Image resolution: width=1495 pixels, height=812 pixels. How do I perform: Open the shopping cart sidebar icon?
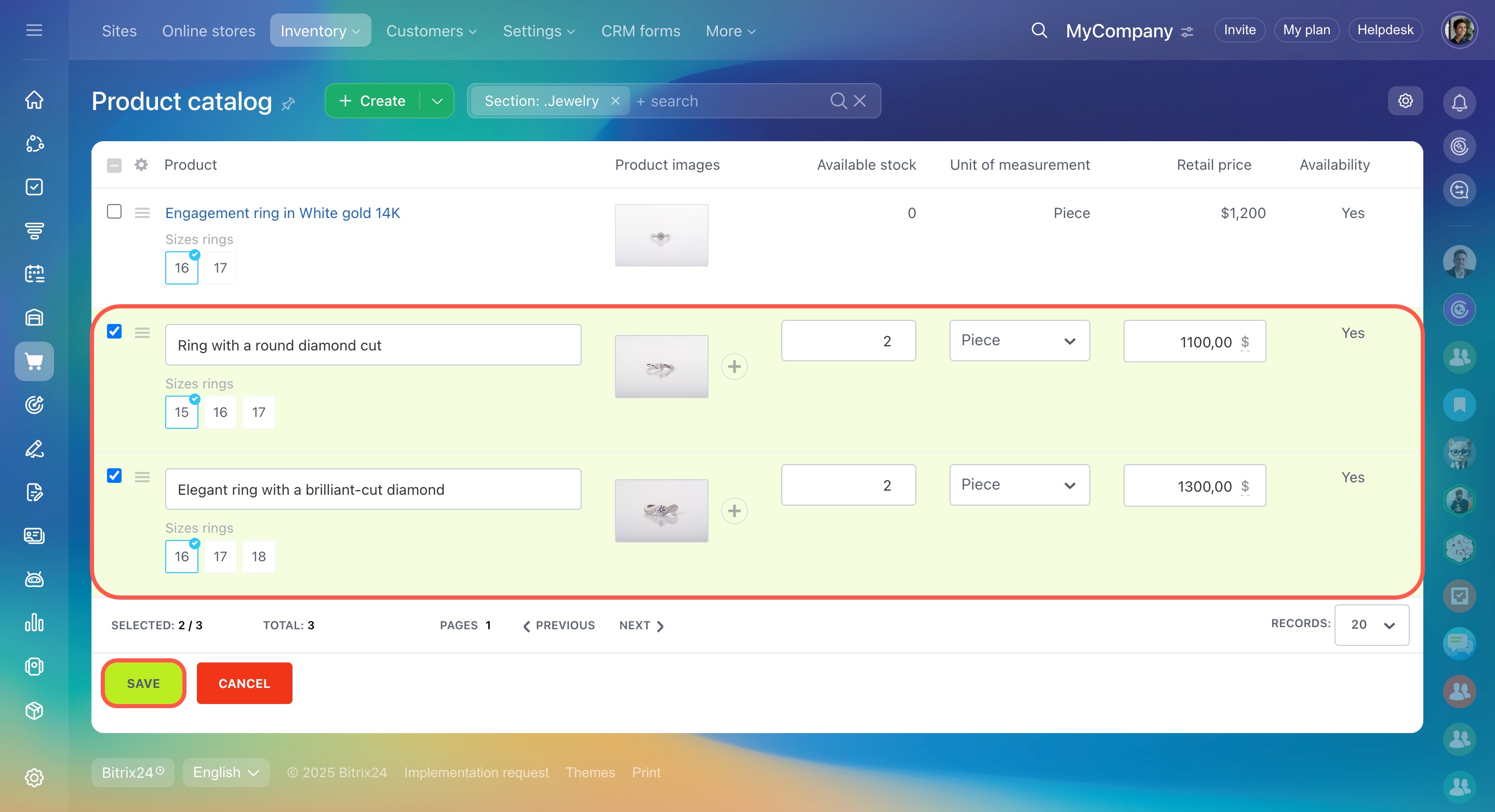(34, 361)
